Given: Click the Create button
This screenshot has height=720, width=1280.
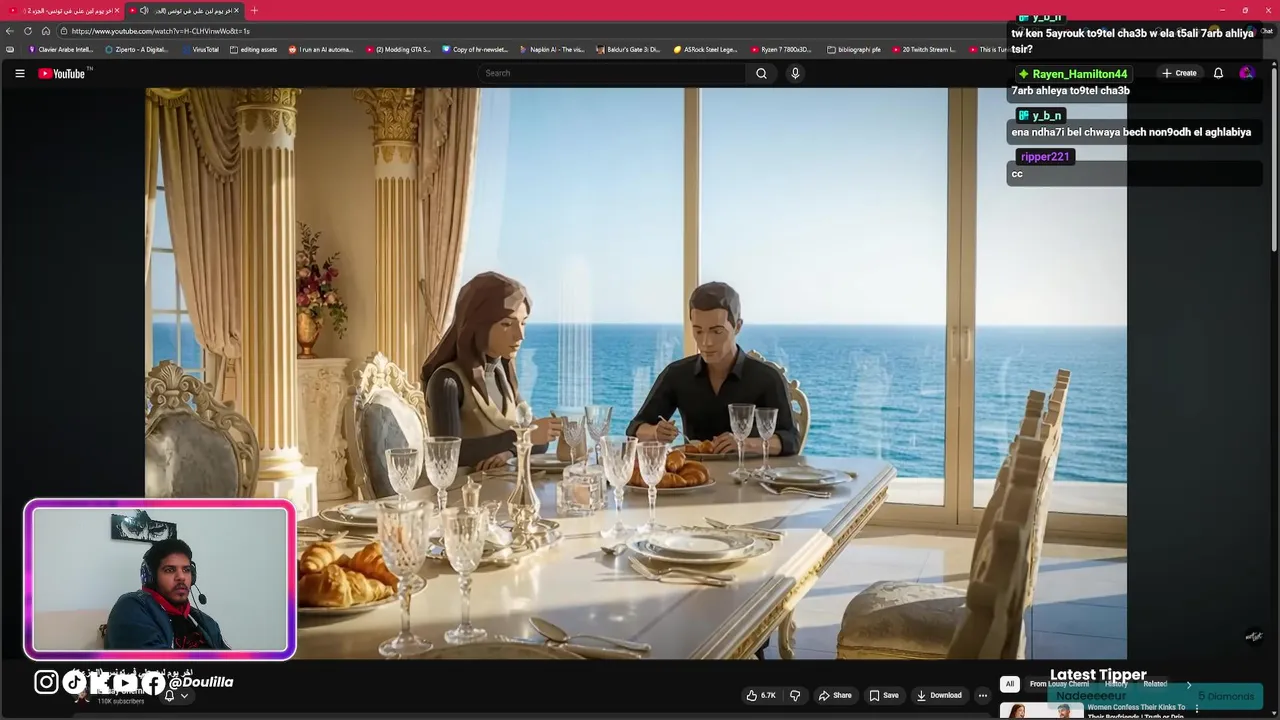Looking at the screenshot, I should pos(1179,73).
